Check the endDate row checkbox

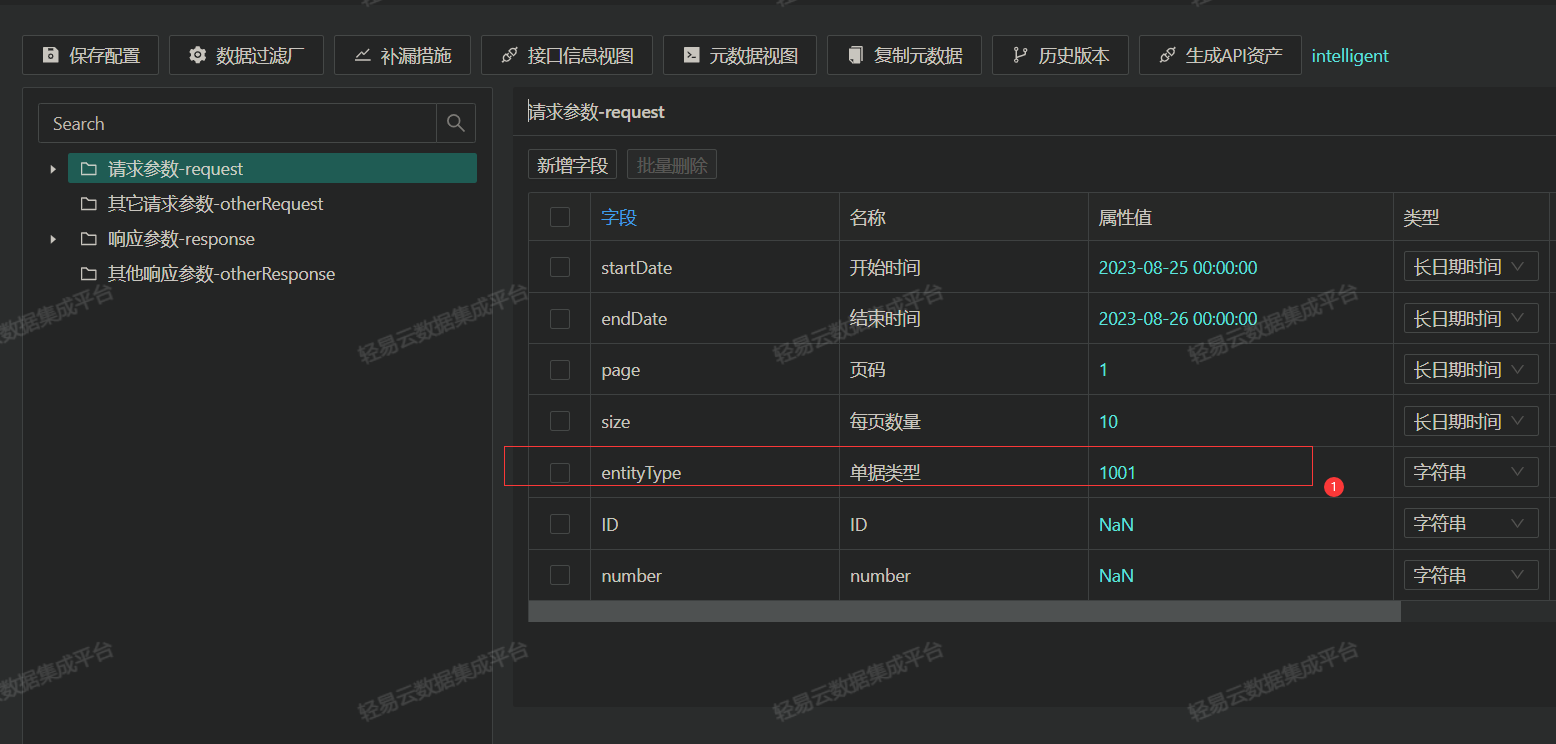pyautogui.click(x=560, y=318)
